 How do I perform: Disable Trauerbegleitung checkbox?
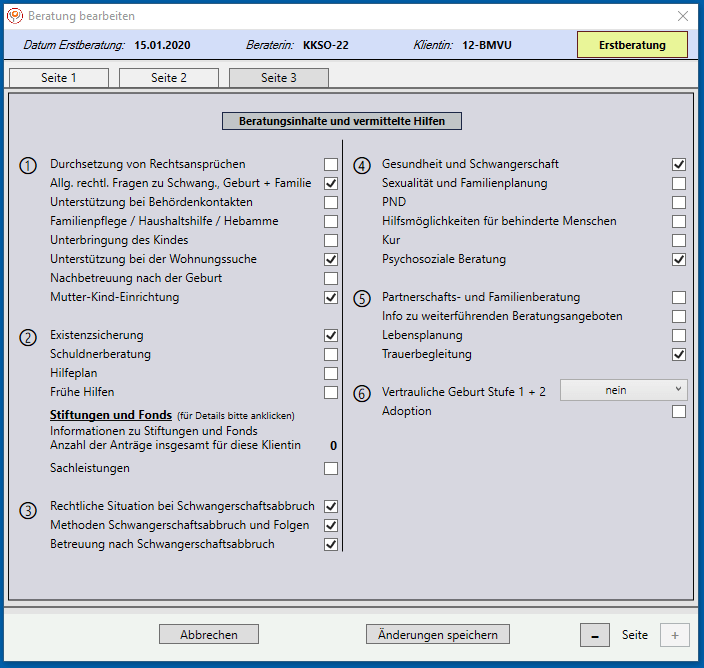coord(679,355)
